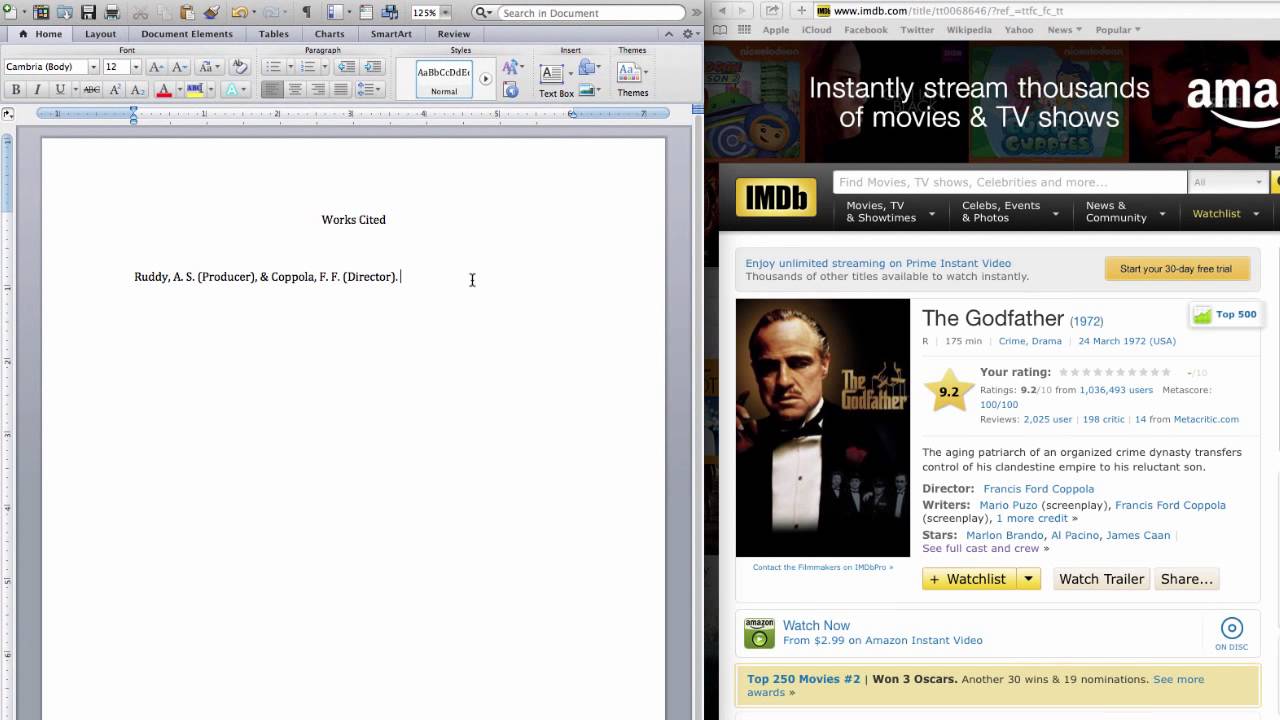1280x720 pixels.
Task: Toggle show paragraph marks (¶)
Action: click(306, 12)
